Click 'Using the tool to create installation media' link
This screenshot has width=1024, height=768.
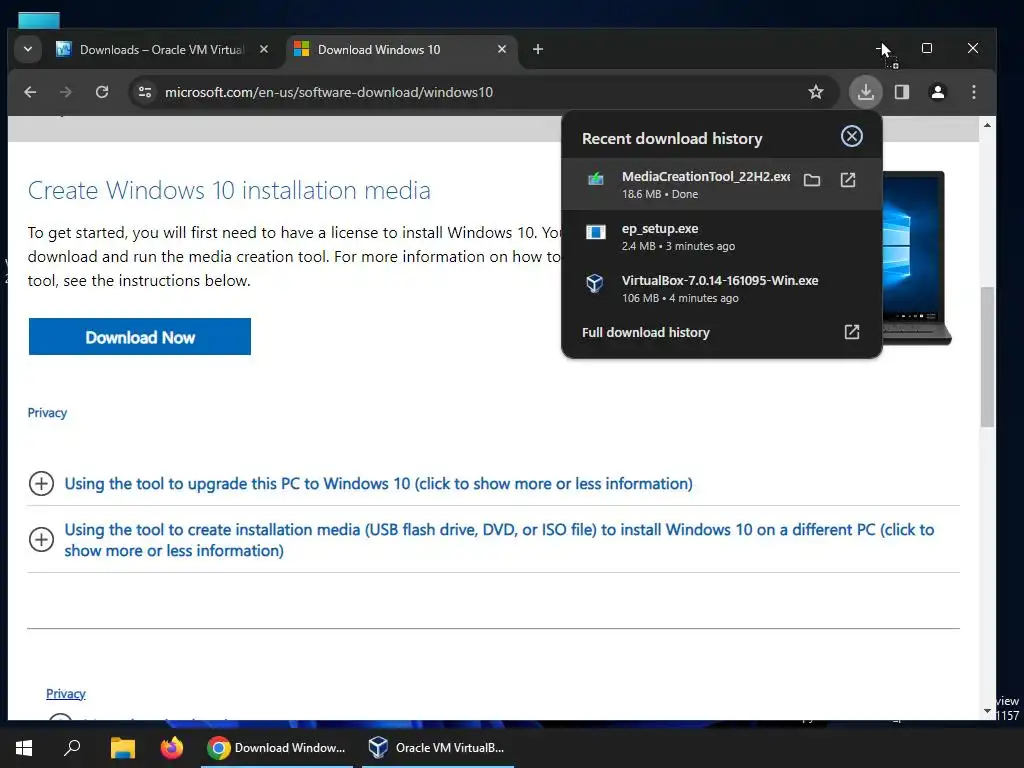[499, 540]
